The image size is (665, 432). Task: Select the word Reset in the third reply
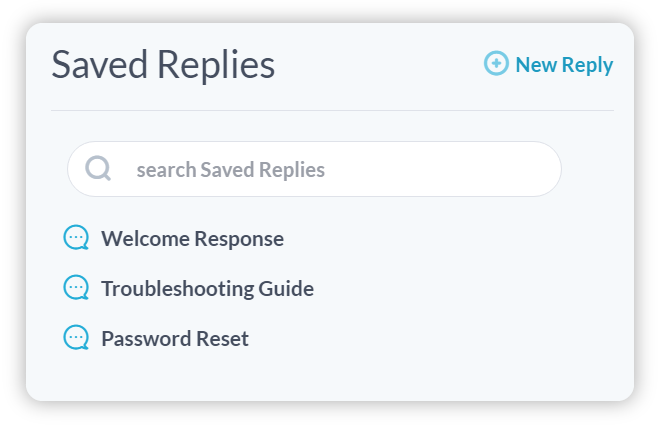[x=222, y=338]
